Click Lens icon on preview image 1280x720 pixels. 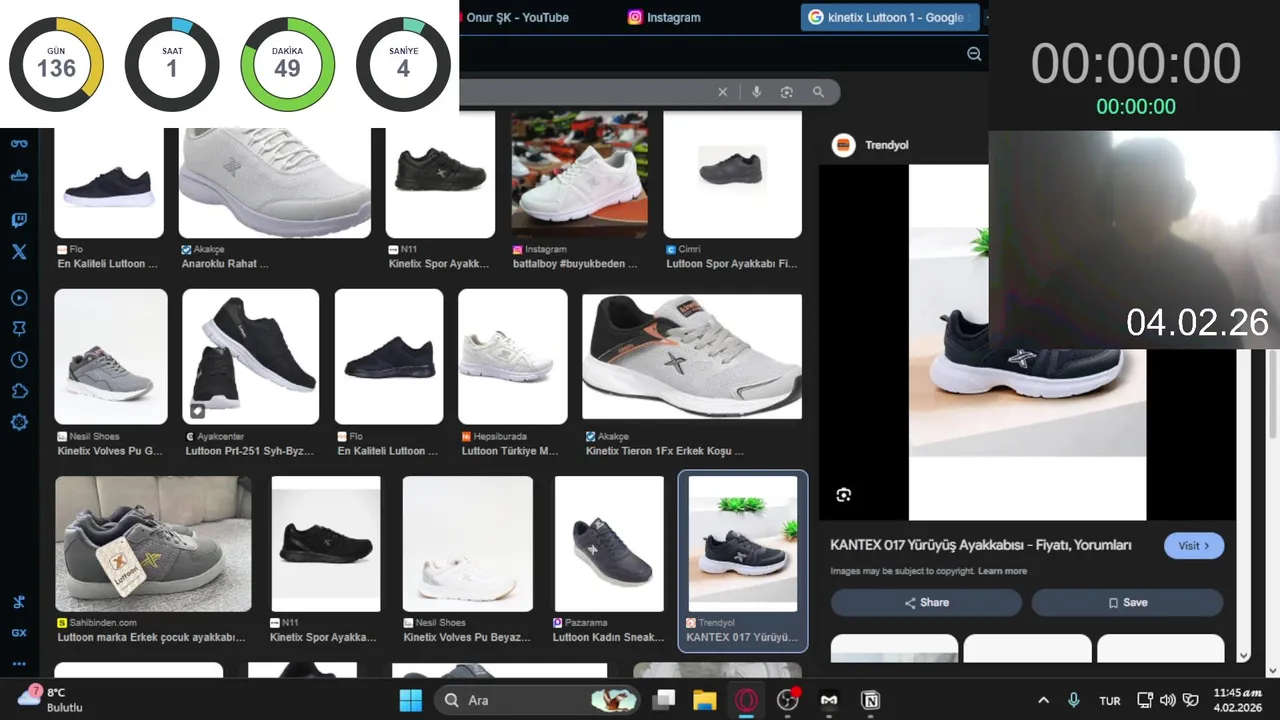pos(844,495)
